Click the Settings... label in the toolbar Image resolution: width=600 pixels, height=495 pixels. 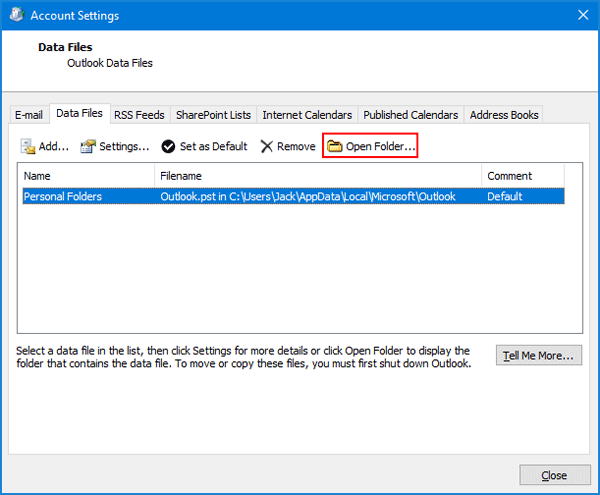(x=124, y=147)
